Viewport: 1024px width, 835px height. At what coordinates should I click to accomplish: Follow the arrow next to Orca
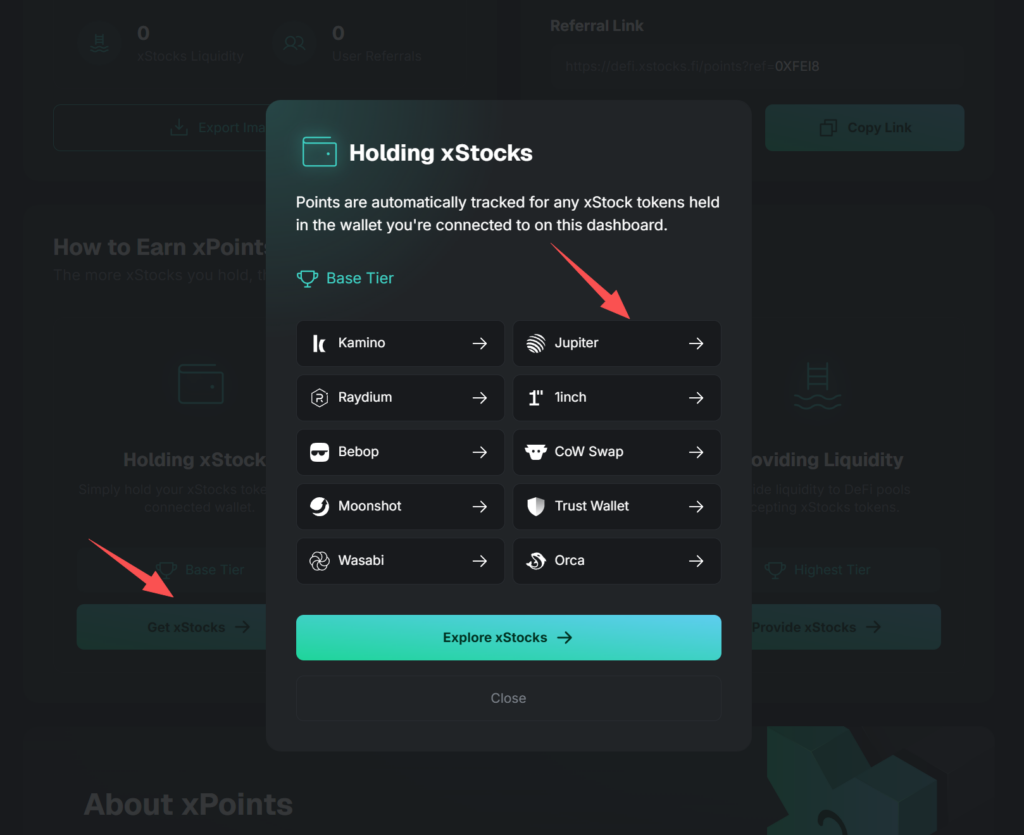pyautogui.click(x=696, y=561)
